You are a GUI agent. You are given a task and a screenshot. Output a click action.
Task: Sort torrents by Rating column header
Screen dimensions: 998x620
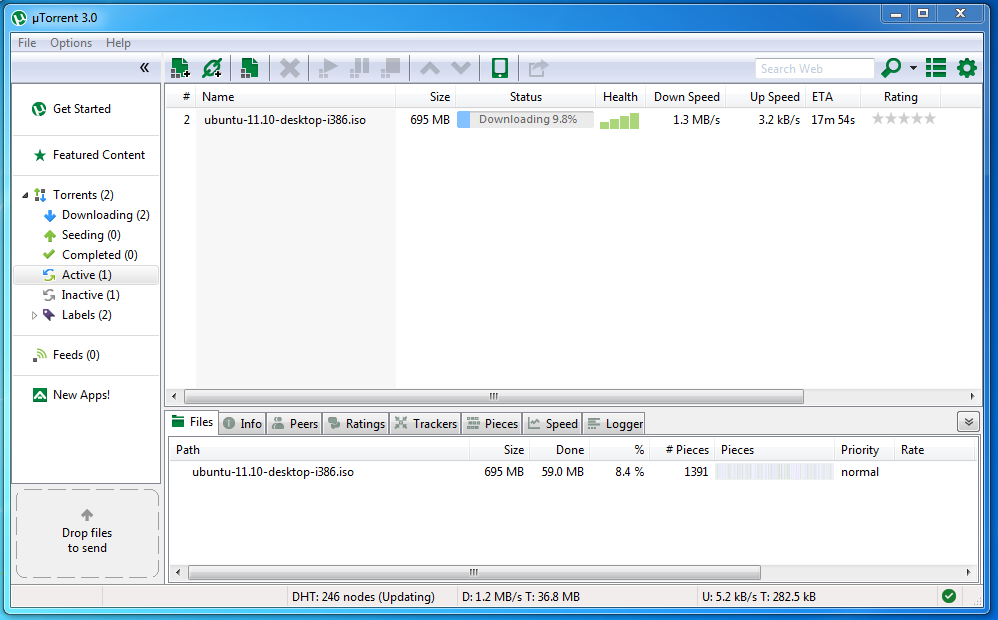point(900,97)
